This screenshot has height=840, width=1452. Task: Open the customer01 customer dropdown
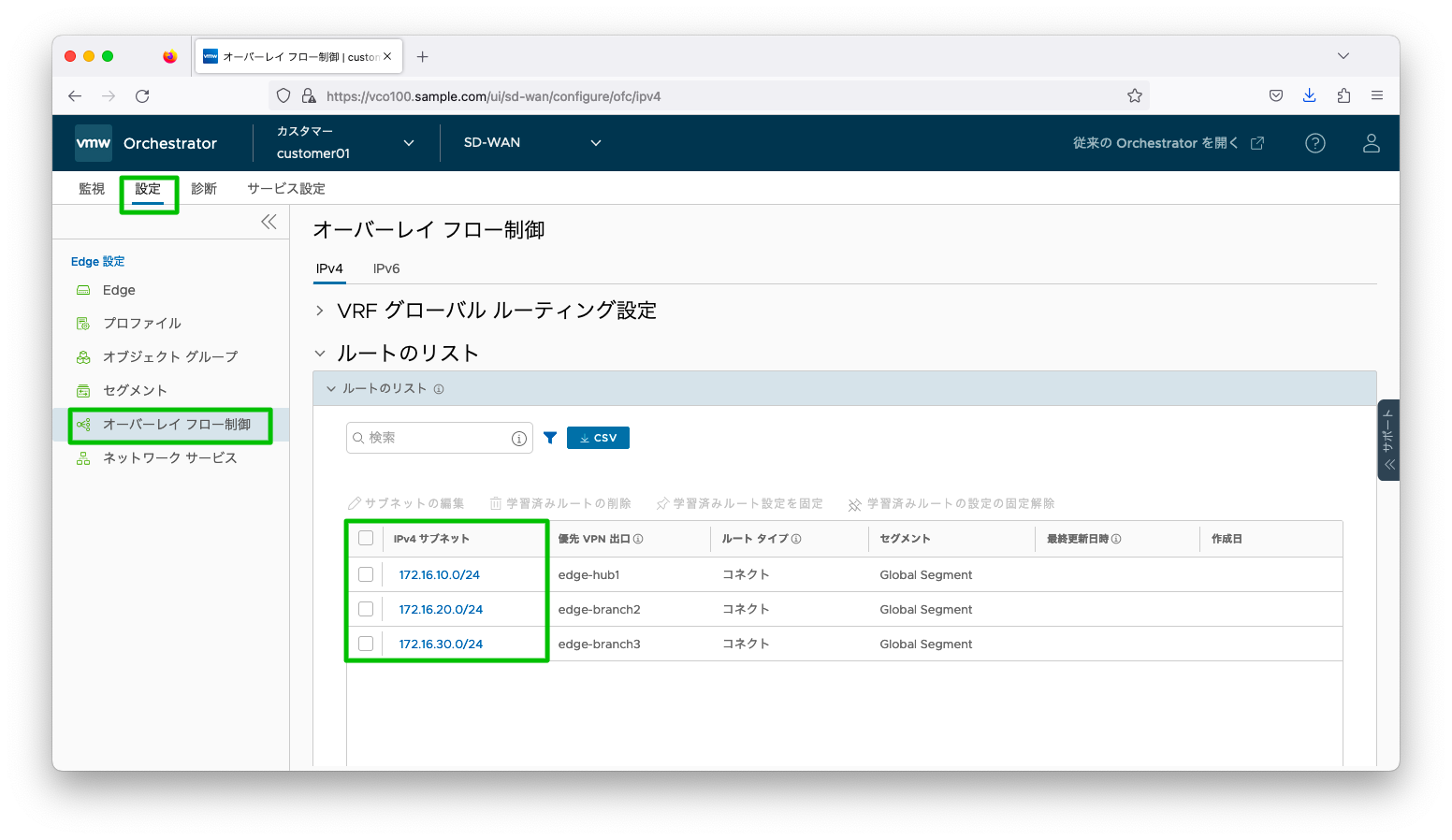pyautogui.click(x=344, y=143)
